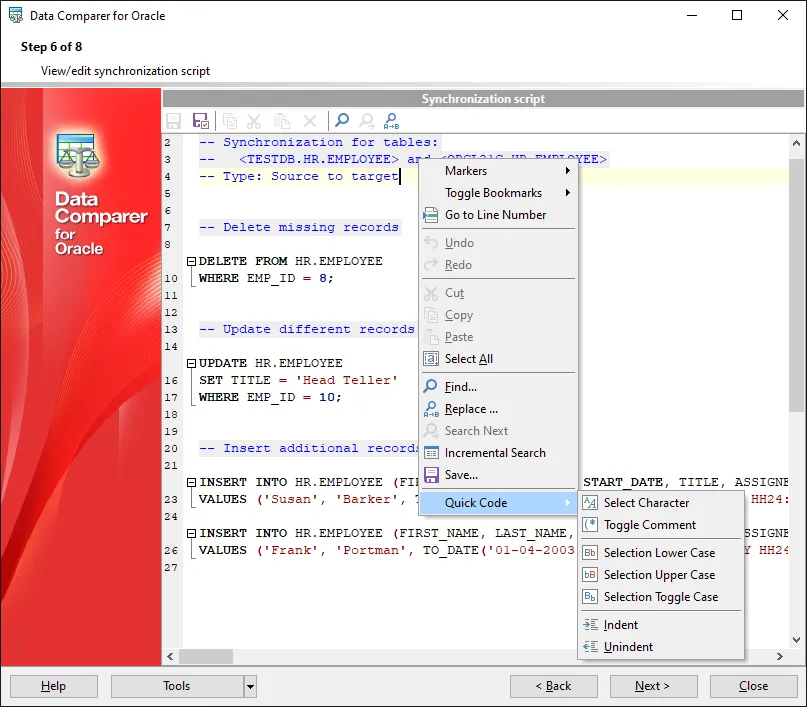Expand the Quick Code submenu arrow
Image resolution: width=807 pixels, height=707 pixels.
pyautogui.click(x=567, y=502)
